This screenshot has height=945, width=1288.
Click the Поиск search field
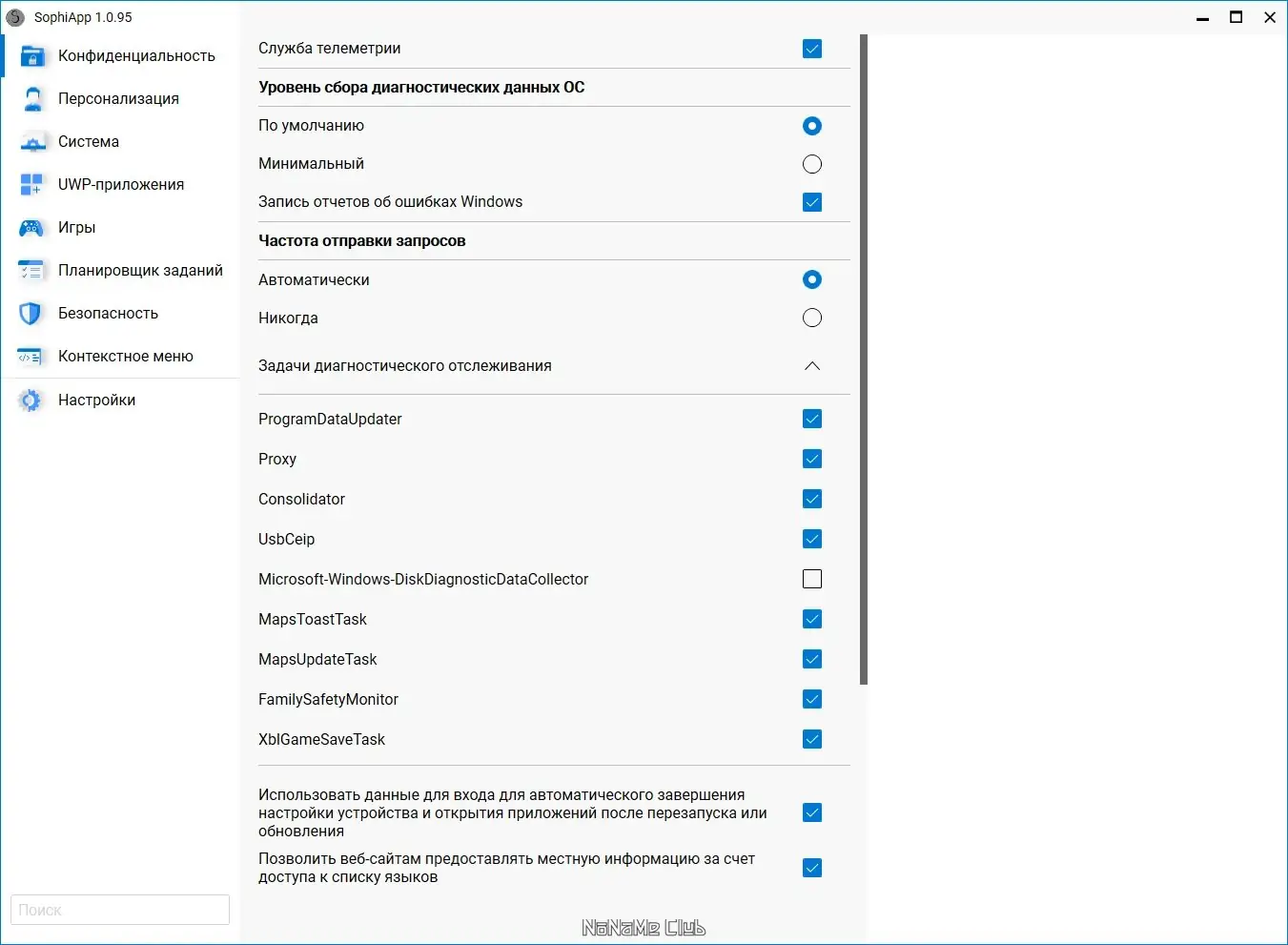120,910
